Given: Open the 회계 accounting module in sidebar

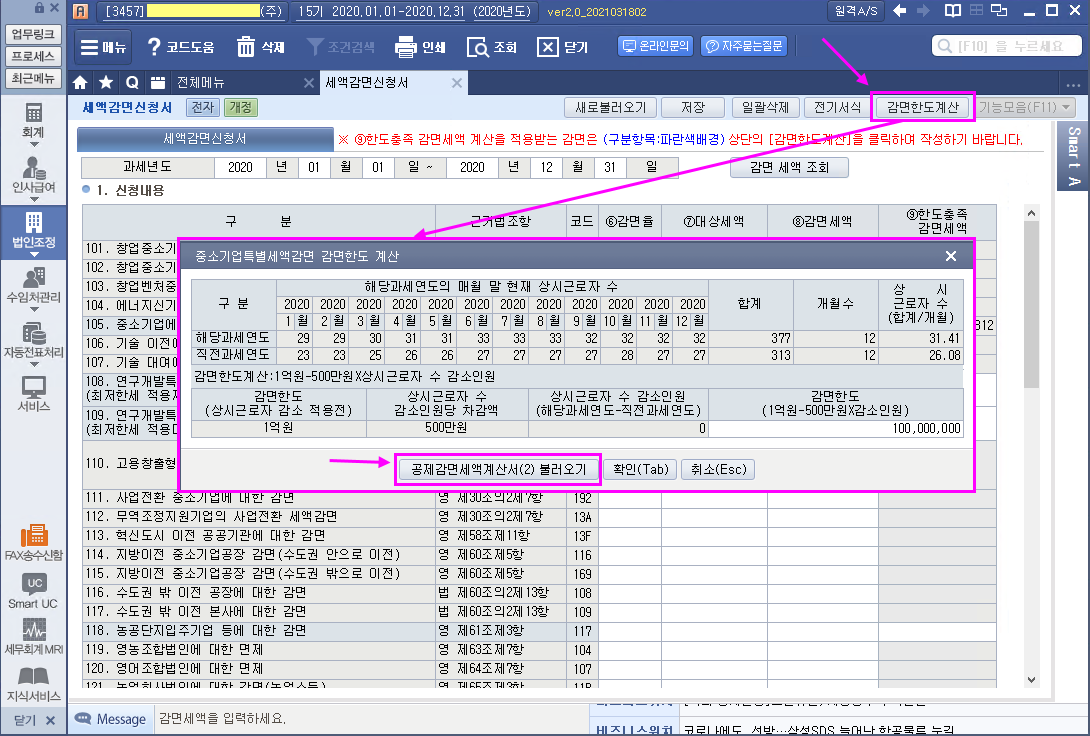Looking at the screenshot, I should [33, 119].
